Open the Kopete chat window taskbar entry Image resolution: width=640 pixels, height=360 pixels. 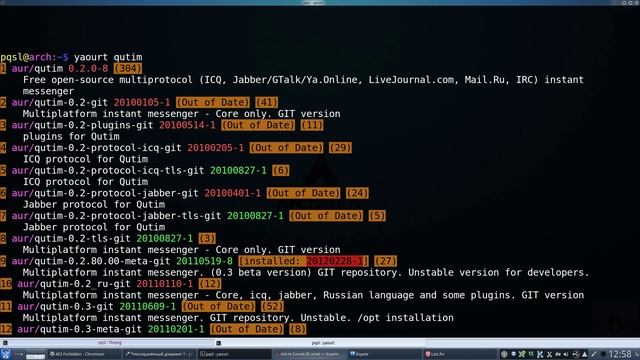pyautogui.click(x=309, y=354)
